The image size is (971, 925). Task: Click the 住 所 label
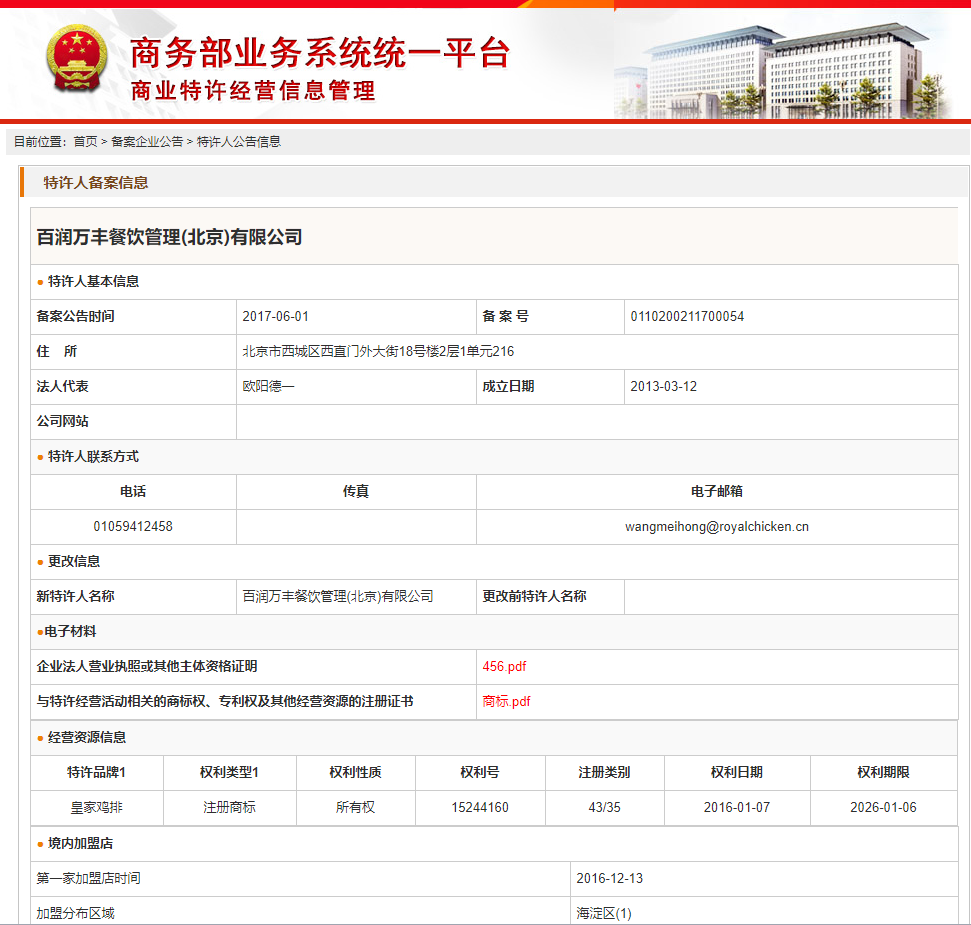coord(57,352)
